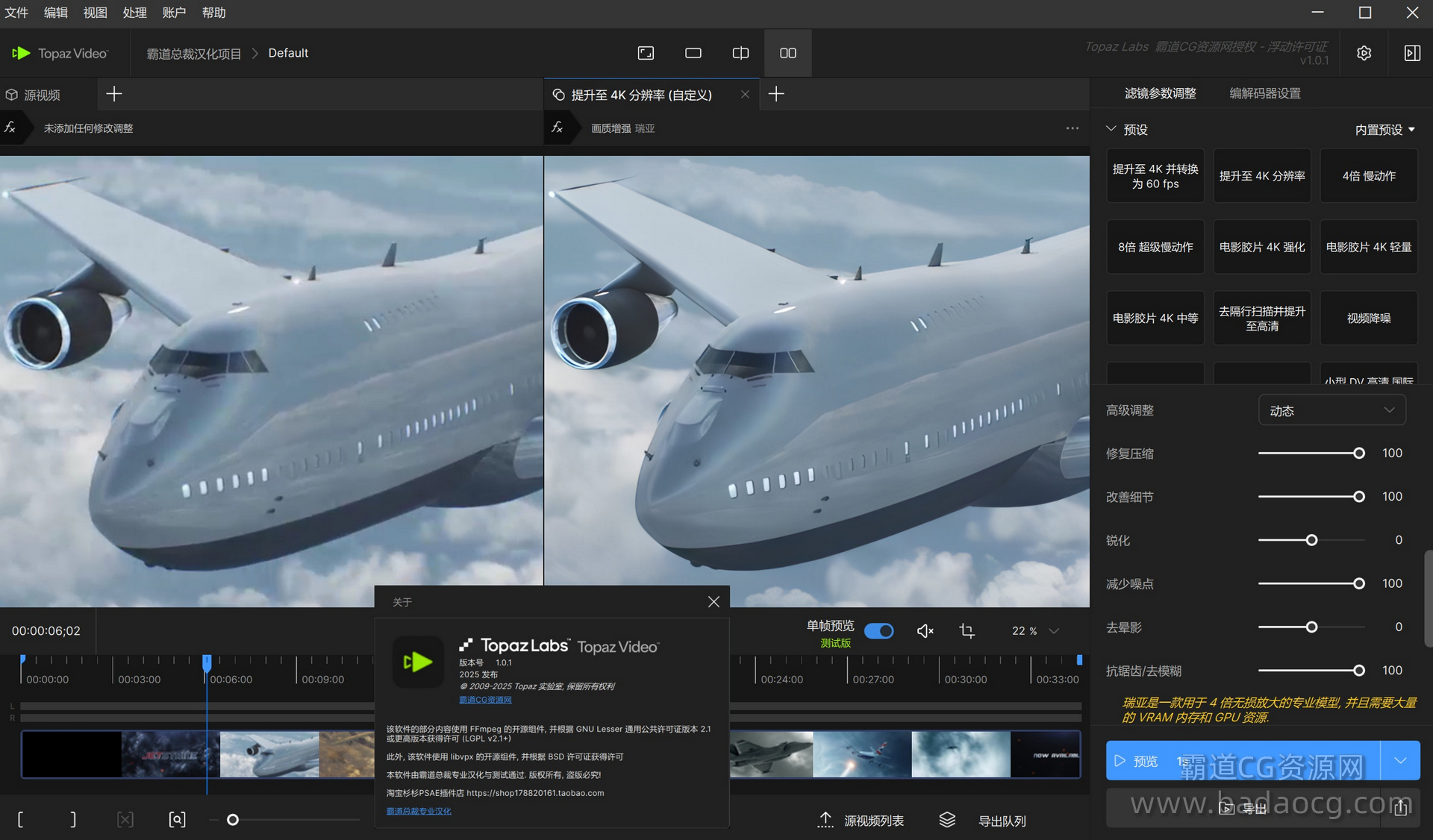Open the 霸道CG资源网 link in About dialog
This screenshot has width=1433, height=840.
pyautogui.click(x=485, y=700)
